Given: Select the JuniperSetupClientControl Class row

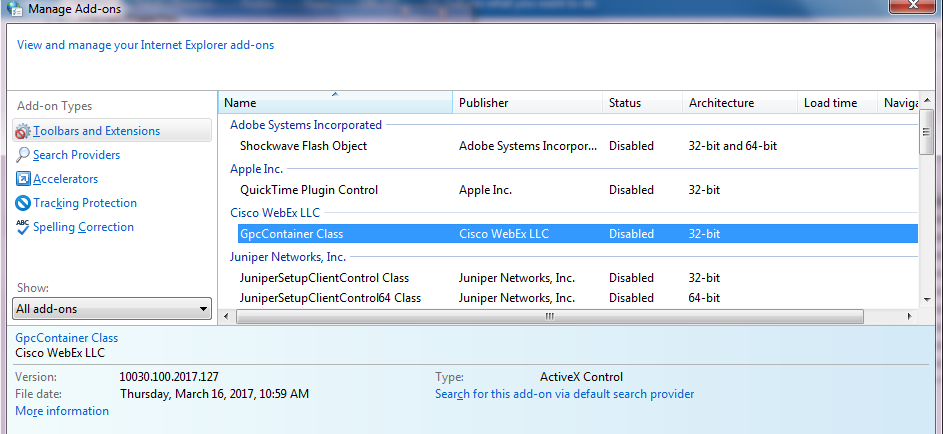Looking at the screenshot, I should (x=577, y=278).
